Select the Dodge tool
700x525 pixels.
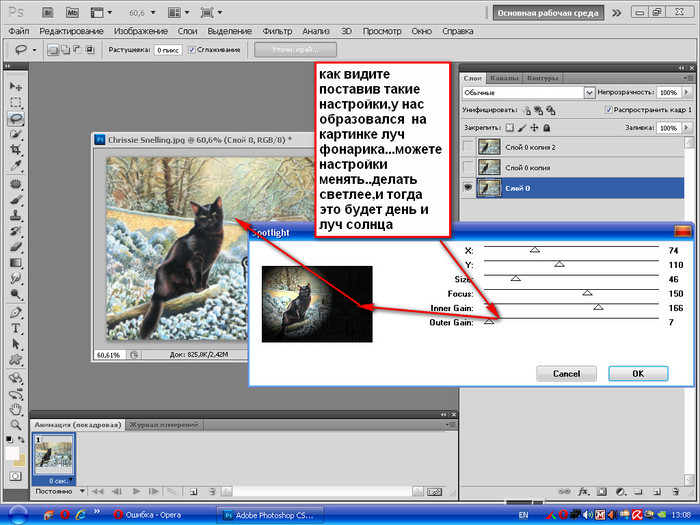click(16, 294)
